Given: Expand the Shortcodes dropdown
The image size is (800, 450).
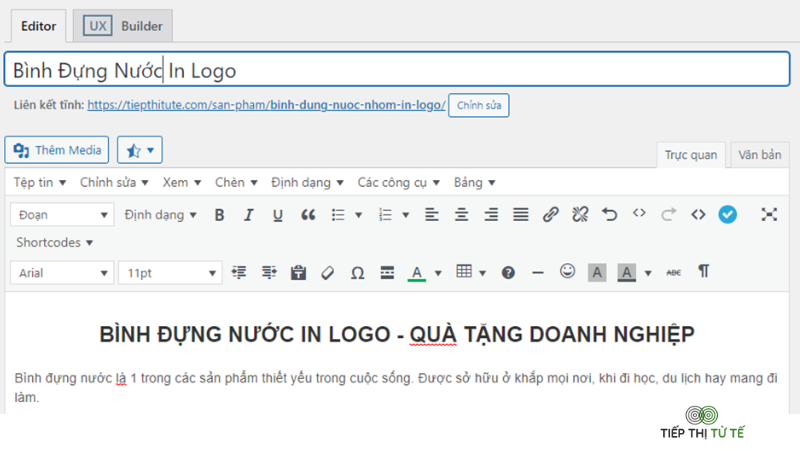Looking at the screenshot, I should click(x=55, y=242).
